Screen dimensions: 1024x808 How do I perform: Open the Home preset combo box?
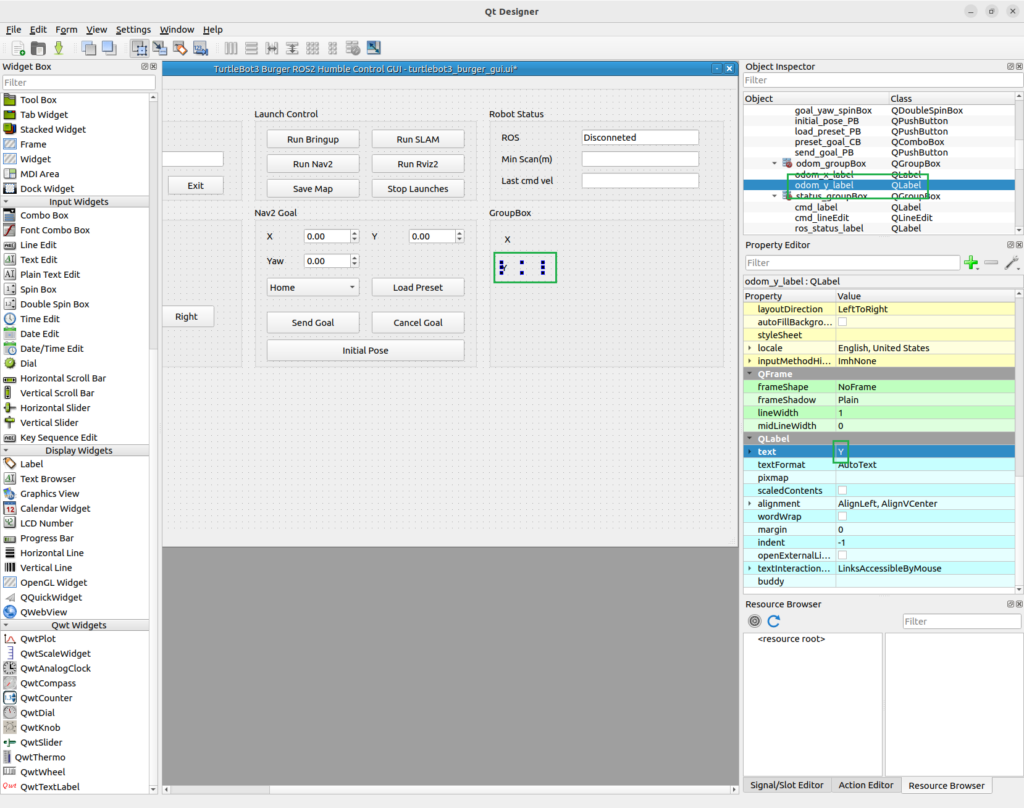(313, 287)
